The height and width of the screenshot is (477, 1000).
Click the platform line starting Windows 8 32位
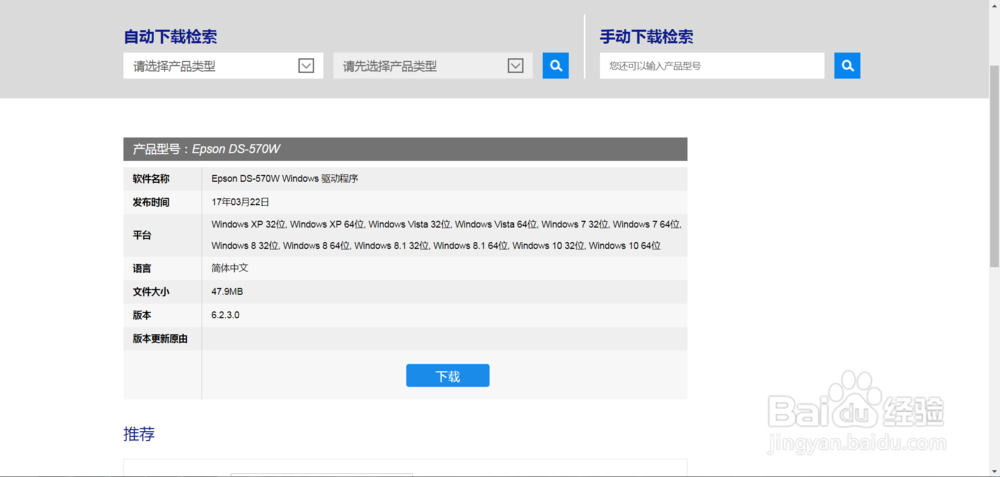(x=436, y=246)
